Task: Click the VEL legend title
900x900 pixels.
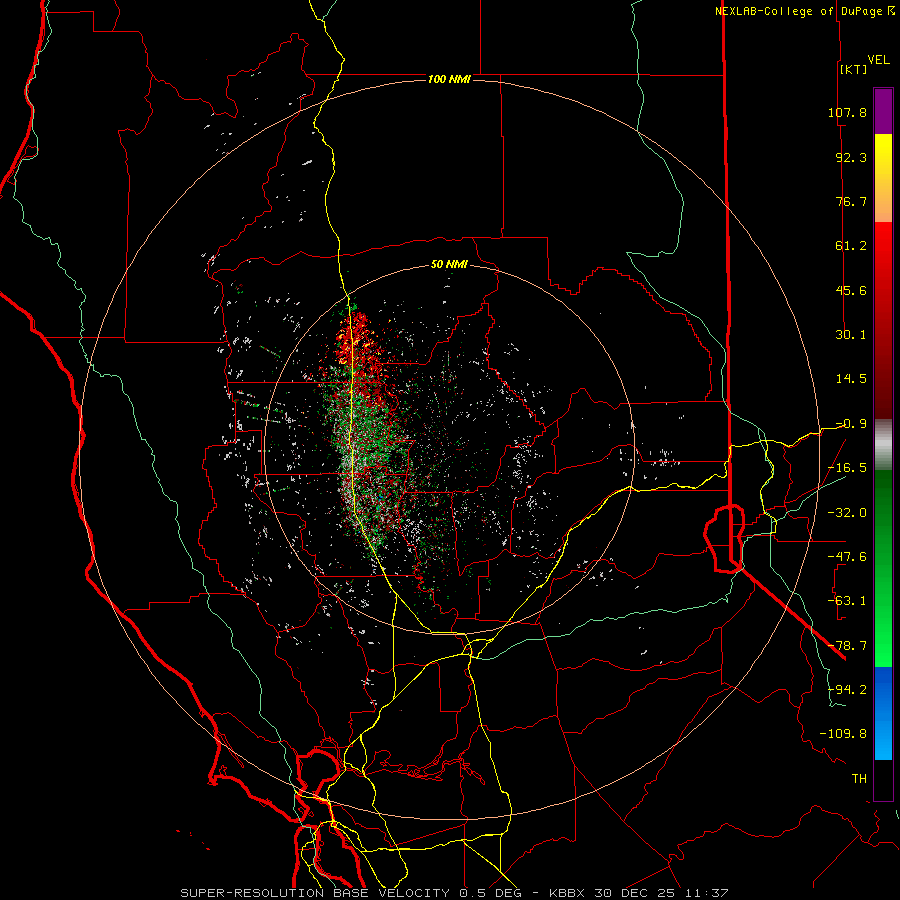Action: (x=879, y=60)
